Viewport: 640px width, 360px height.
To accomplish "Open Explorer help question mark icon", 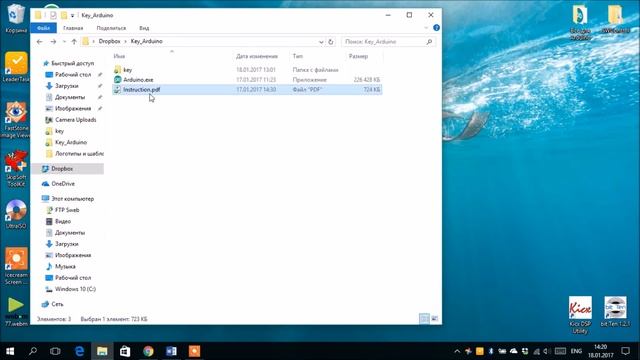I will click(x=436, y=28).
